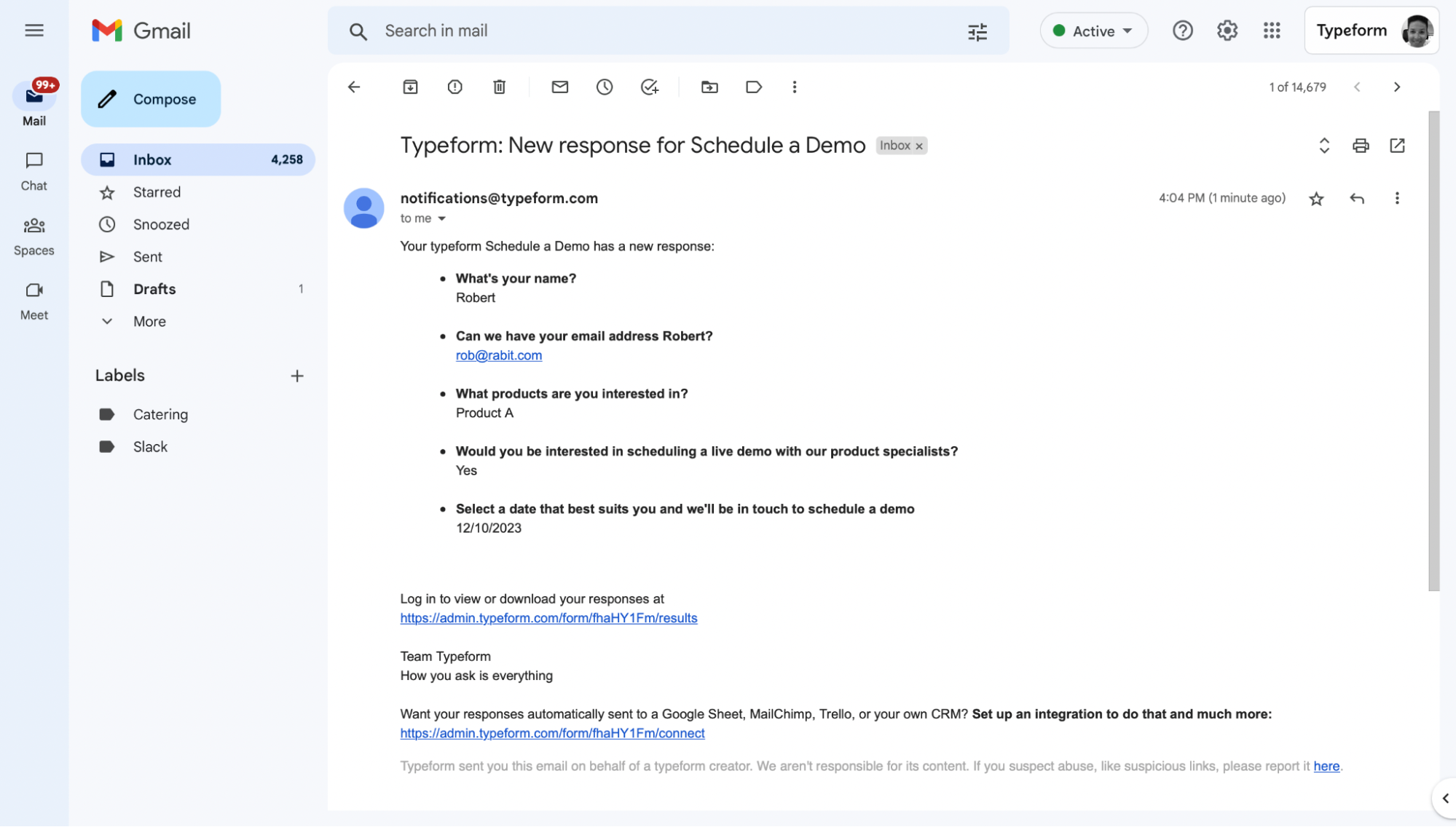Snooze this email with the clock icon
Viewport: 1456px width, 827px height.
(x=605, y=87)
